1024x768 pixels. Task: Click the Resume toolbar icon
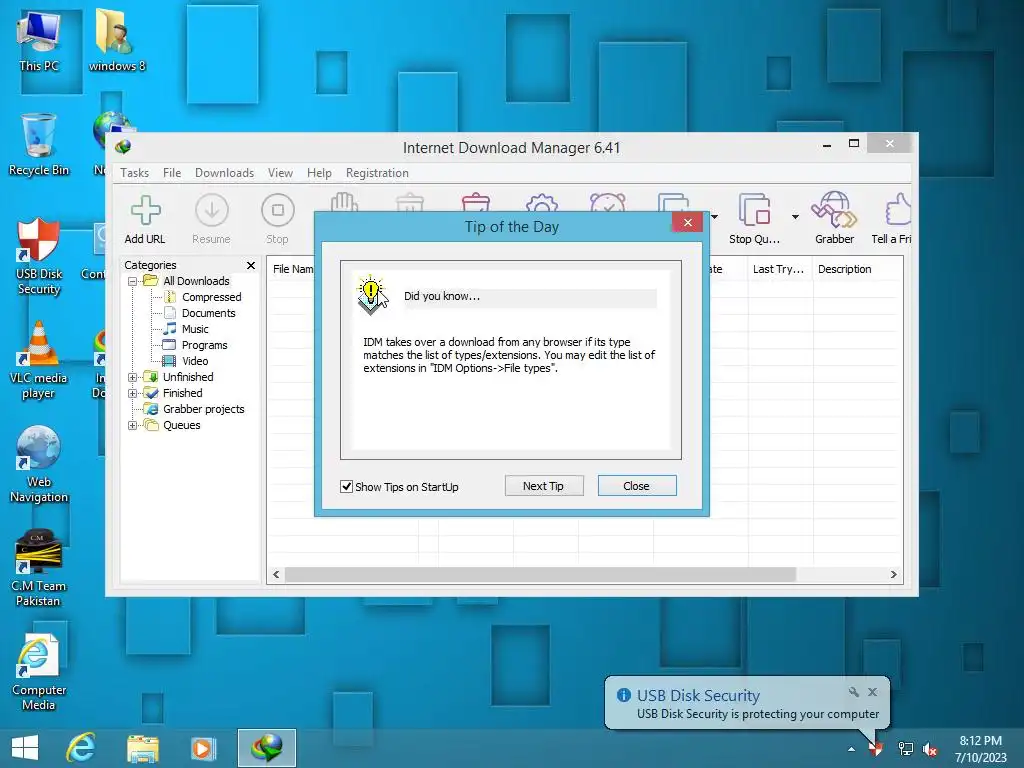point(212,220)
